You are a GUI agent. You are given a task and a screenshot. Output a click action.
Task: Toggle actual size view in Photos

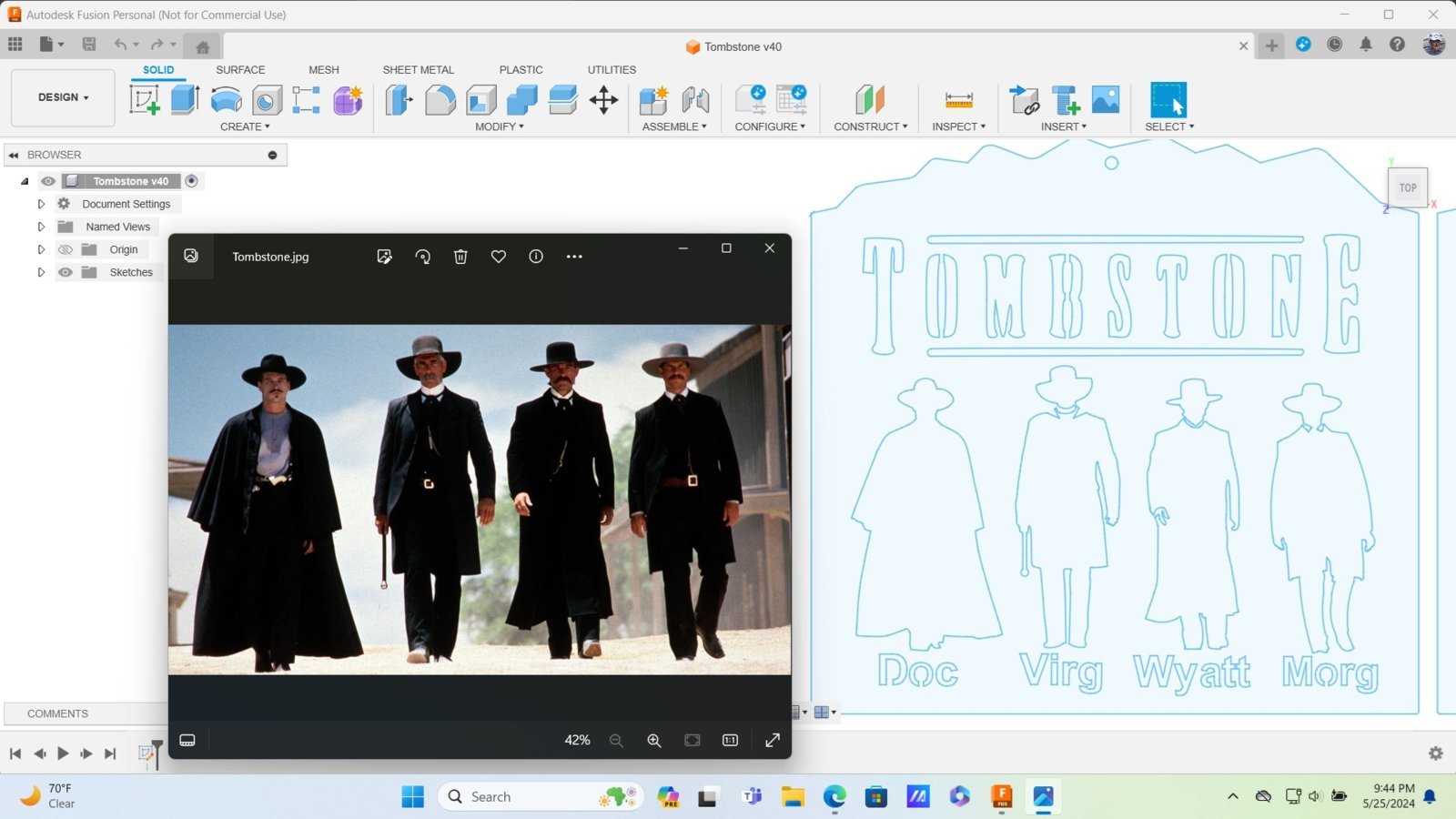pos(730,741)
